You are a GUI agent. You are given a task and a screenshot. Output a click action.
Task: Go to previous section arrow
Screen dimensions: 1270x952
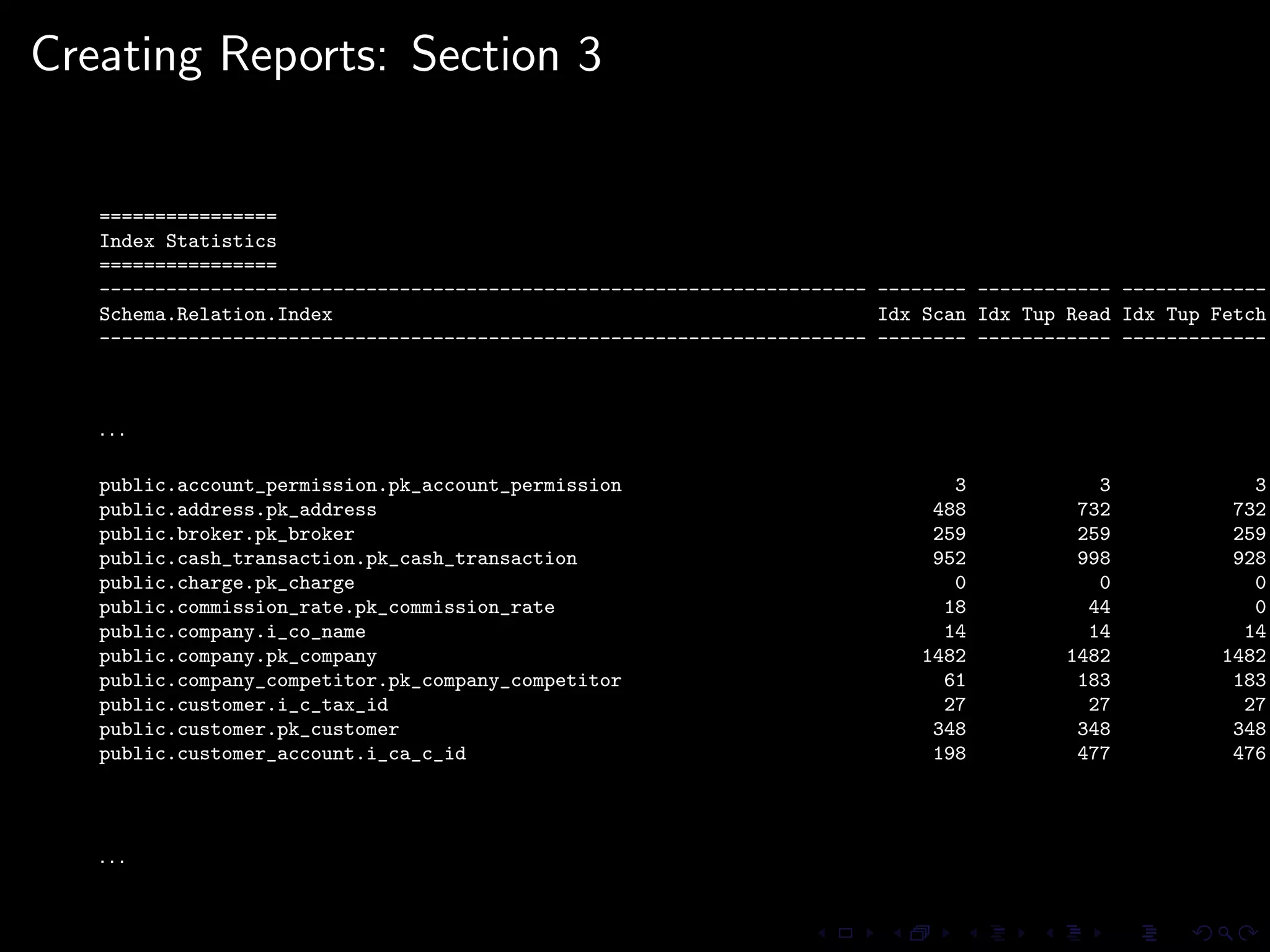1050,933
